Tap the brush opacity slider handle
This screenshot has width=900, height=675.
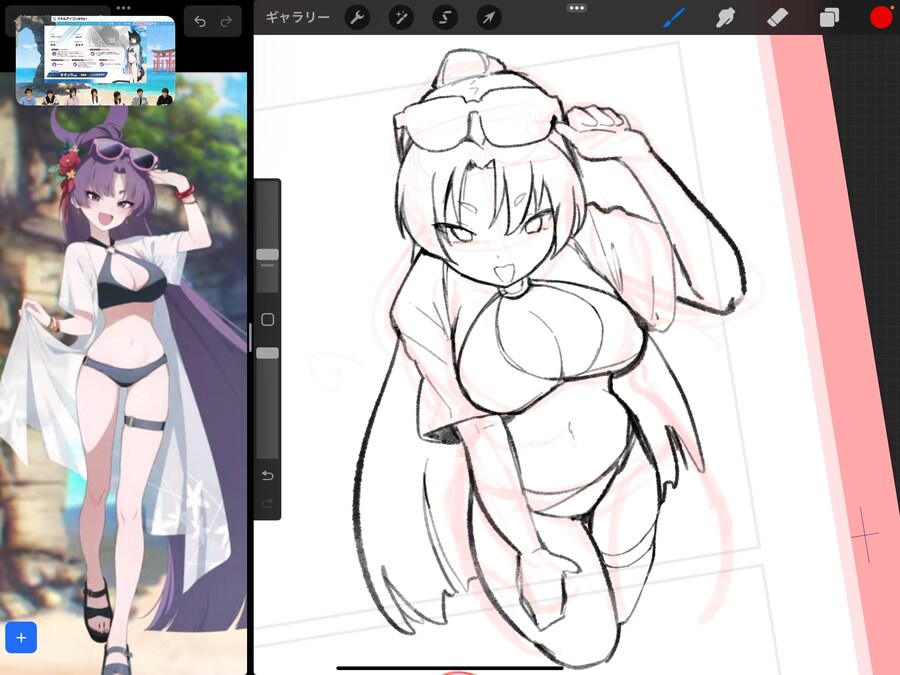(x=267, y=353)
